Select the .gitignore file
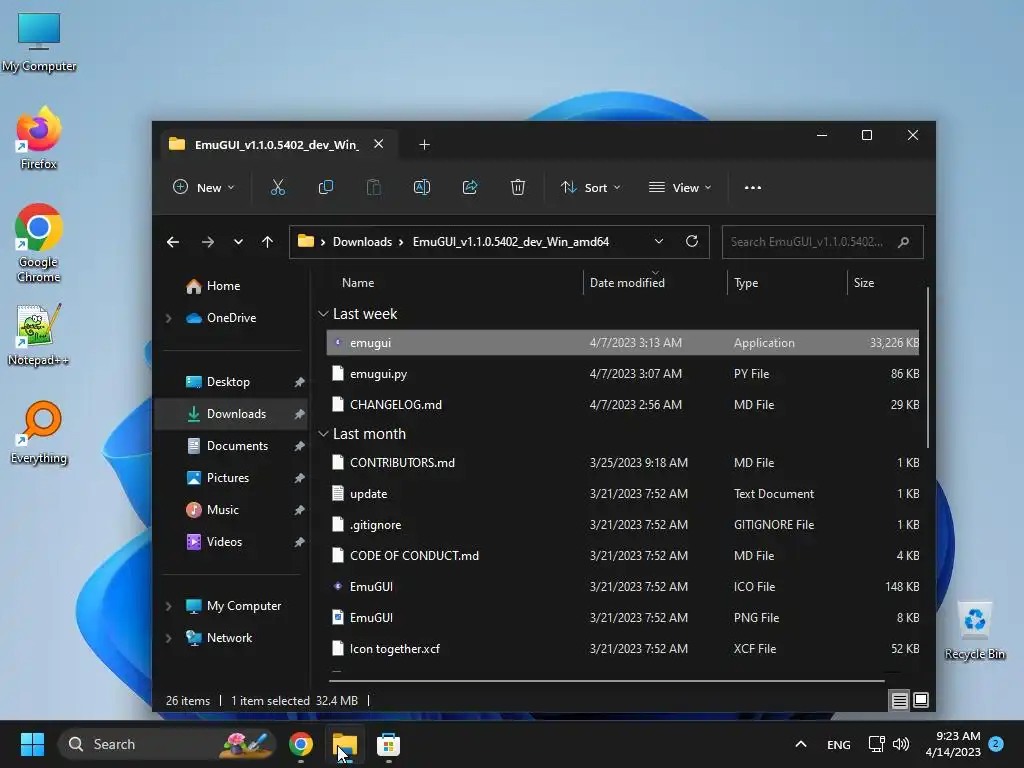The width and height of the screenshot is (1024, 768). click(x=622, y=525)
